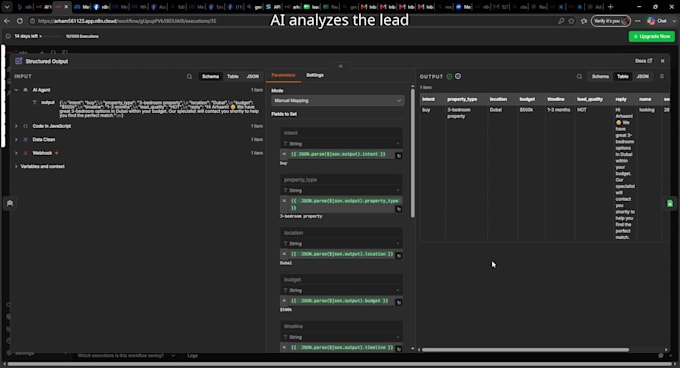This screenshot has width=680, height=368.
Task: Click the green output success check icon
Action: click(x=449, y=77)
